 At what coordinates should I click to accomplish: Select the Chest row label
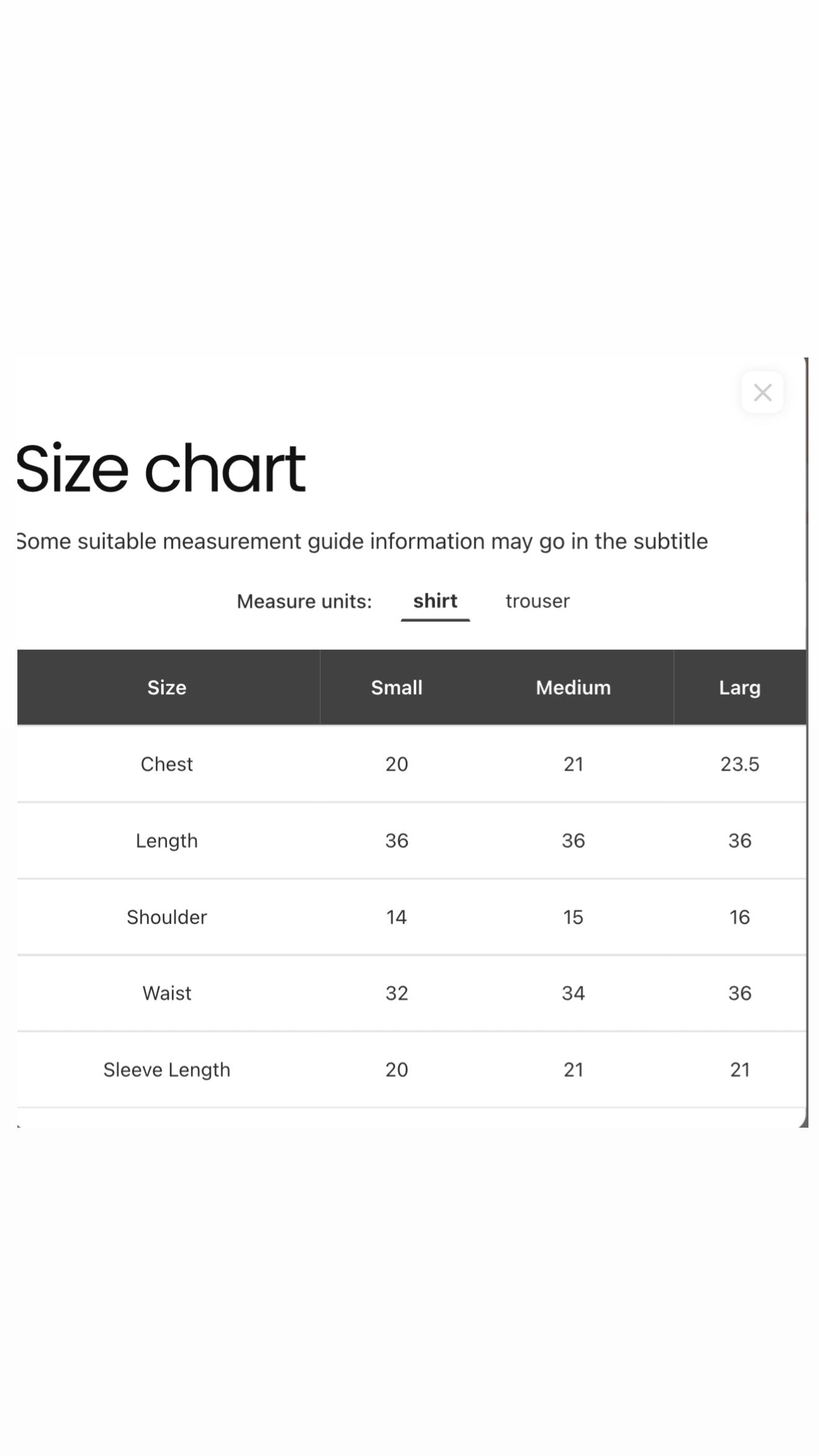pos(166,764)
